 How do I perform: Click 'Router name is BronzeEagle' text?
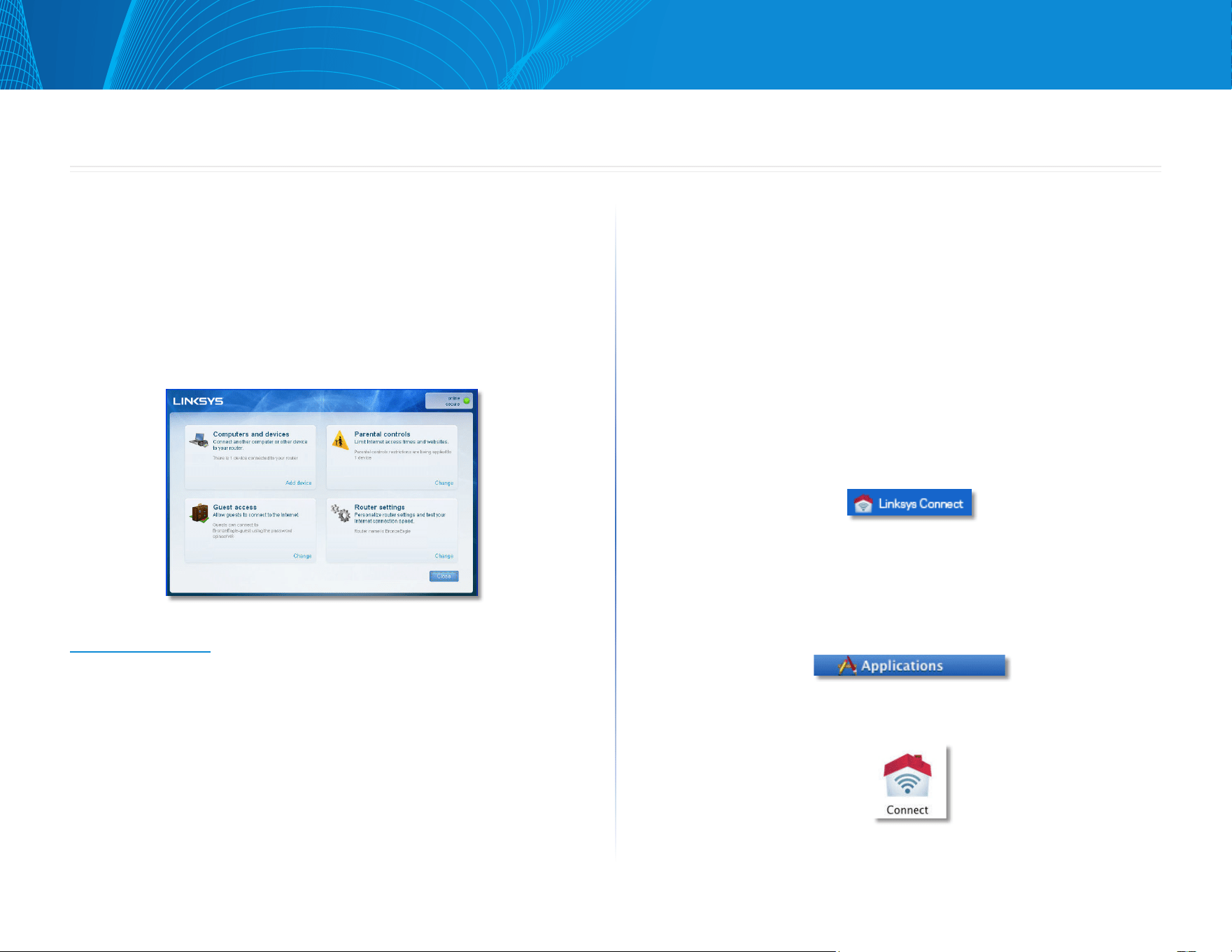(383, 531)
